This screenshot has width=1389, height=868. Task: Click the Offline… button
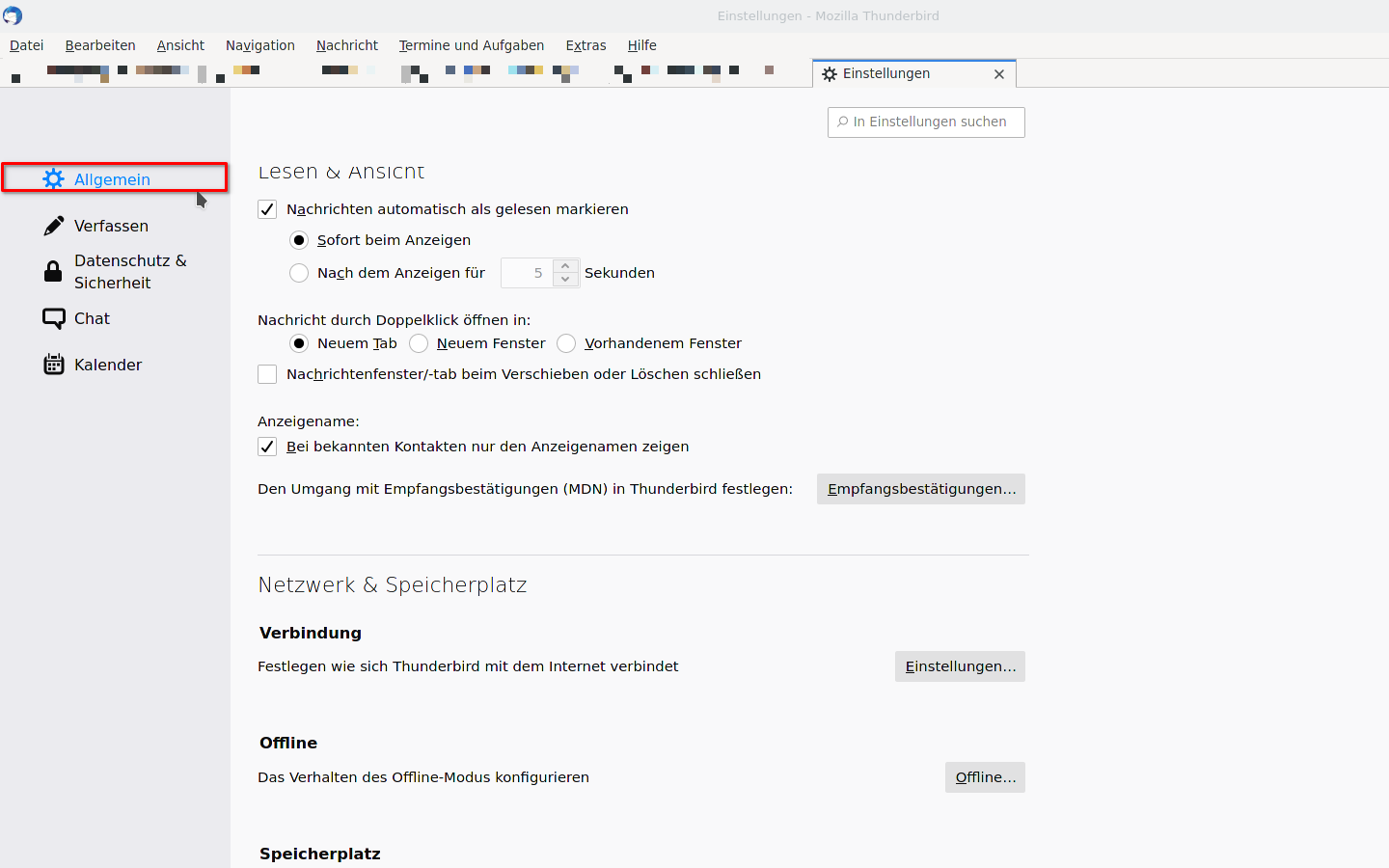click(985, 777)
